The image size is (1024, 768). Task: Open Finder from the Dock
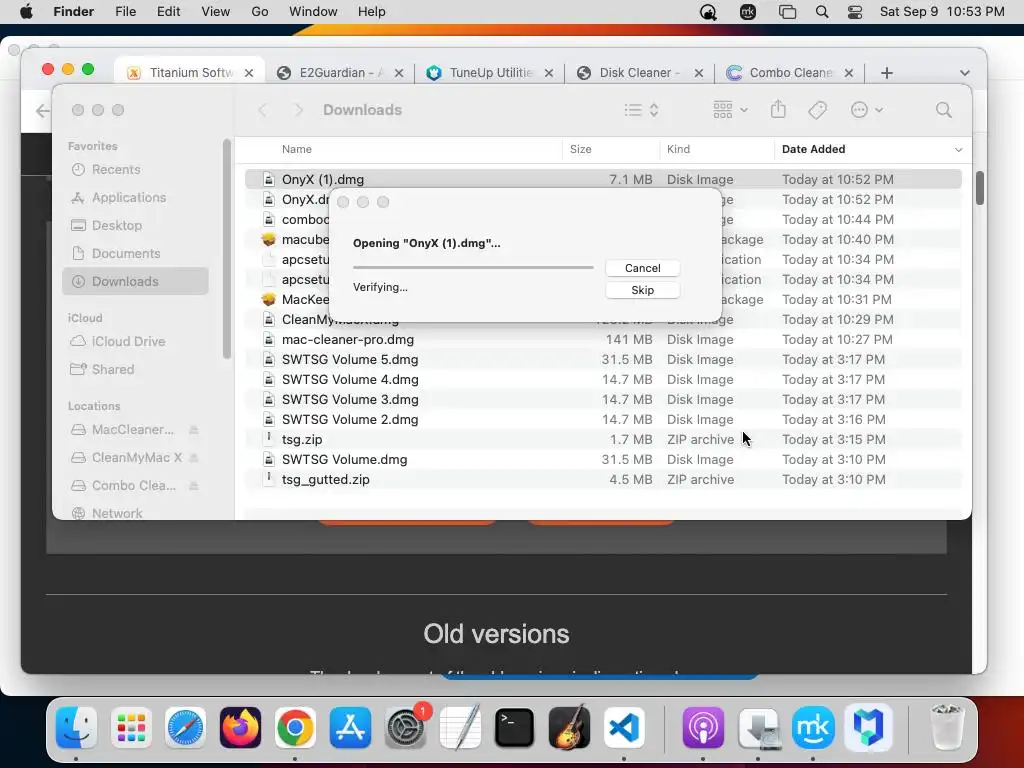pyautogui.click(x=76, y=727)
